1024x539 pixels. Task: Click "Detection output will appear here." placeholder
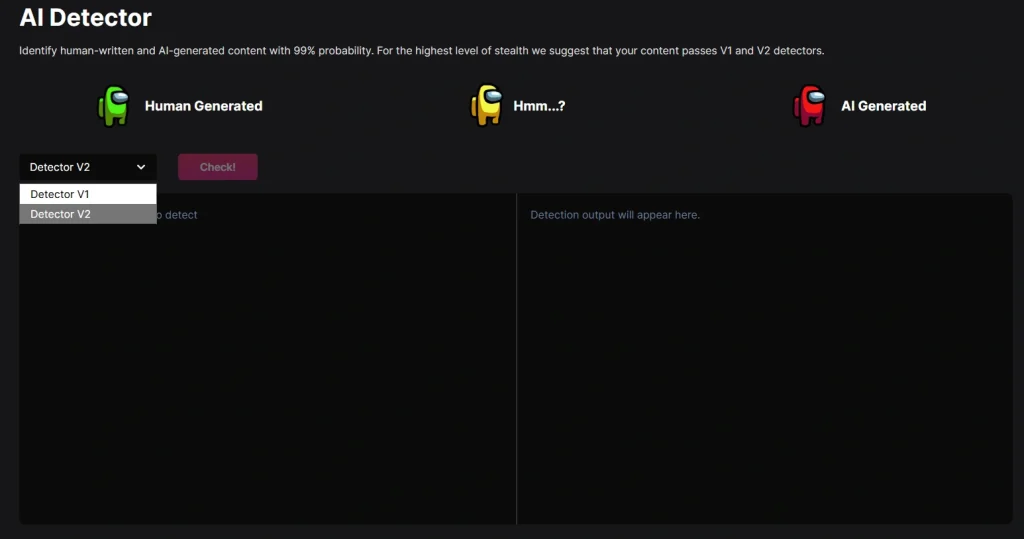pyautogui.click(x=614, y=215)
